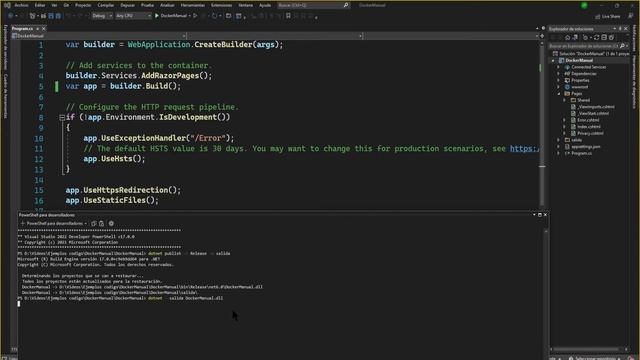
Task: Select appsettings.json file
Action: click(582, 147)
